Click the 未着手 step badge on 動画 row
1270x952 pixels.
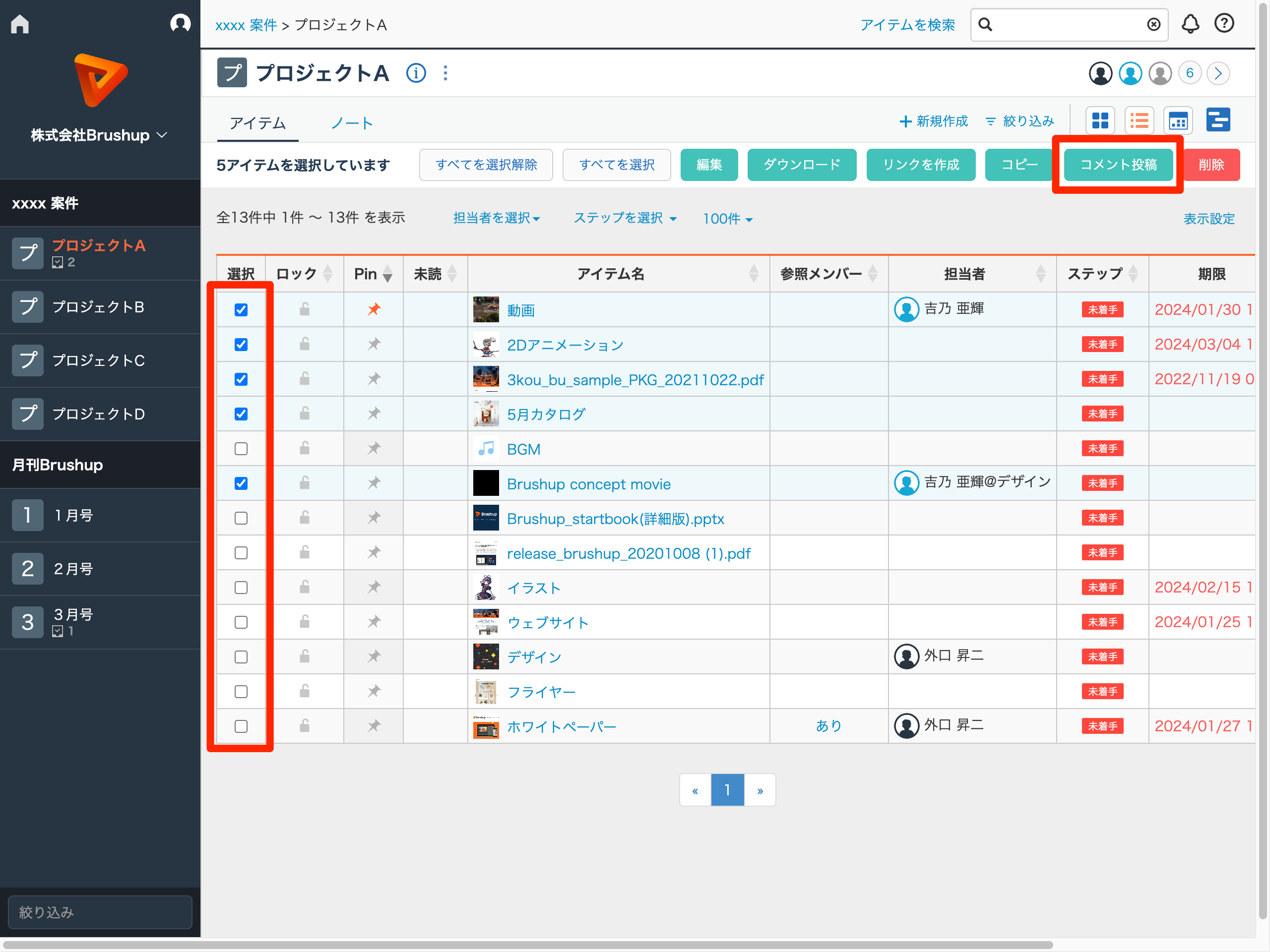tap(1102, 310)
